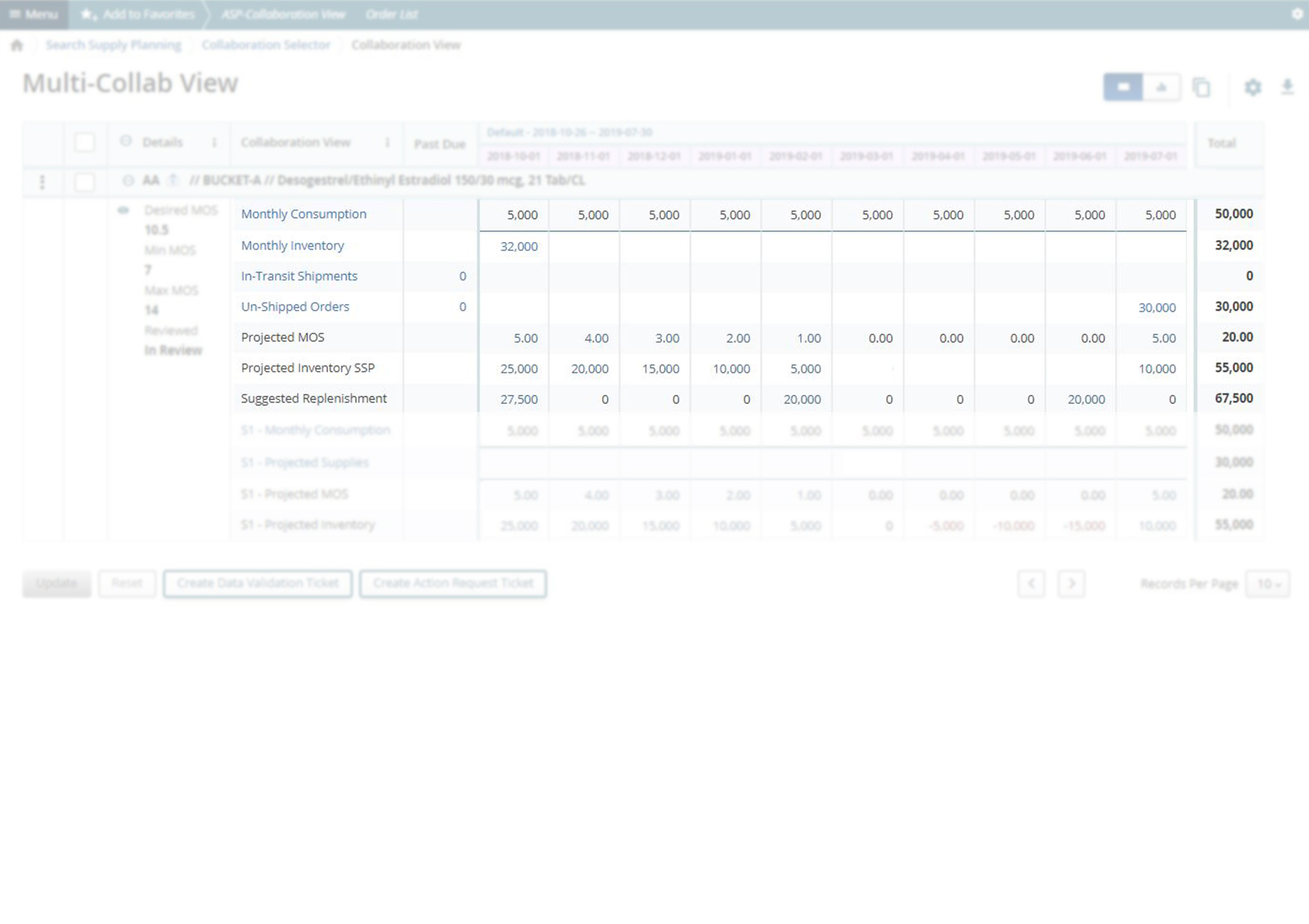Click the eye icon next to Desired MOS
Viewport: 1309px width, 924px height.
point(124,210)
